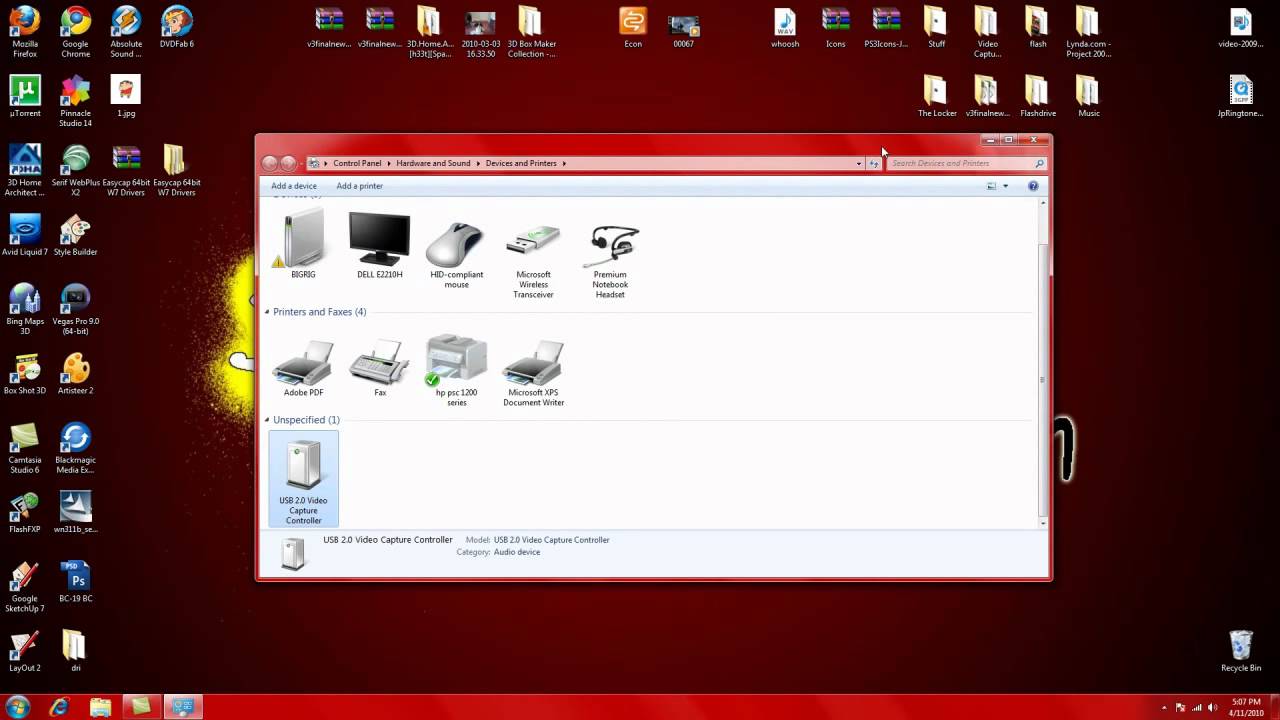Viewport: 1280px width, 720px height.
Task: Open the whoosh WAV file
Action: pos(785,28)
